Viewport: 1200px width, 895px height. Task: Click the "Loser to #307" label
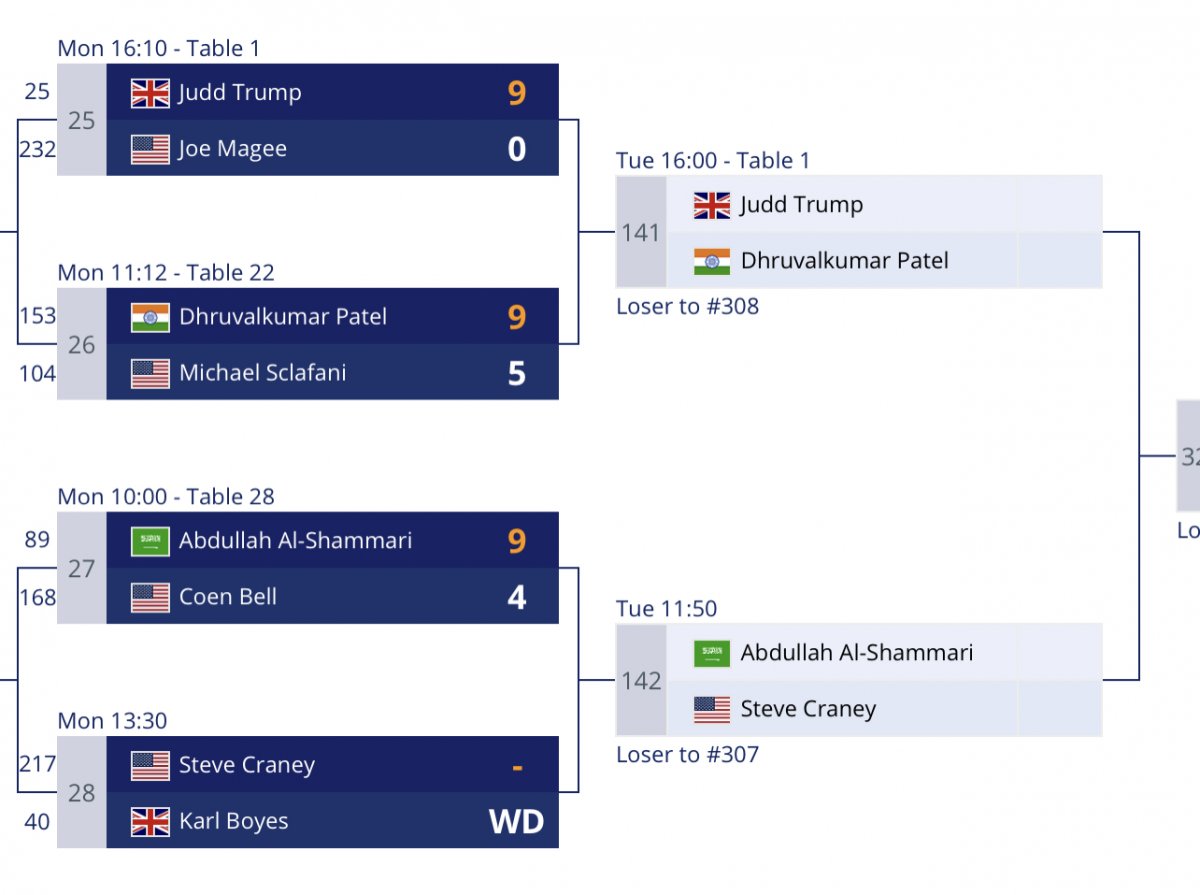687,754
